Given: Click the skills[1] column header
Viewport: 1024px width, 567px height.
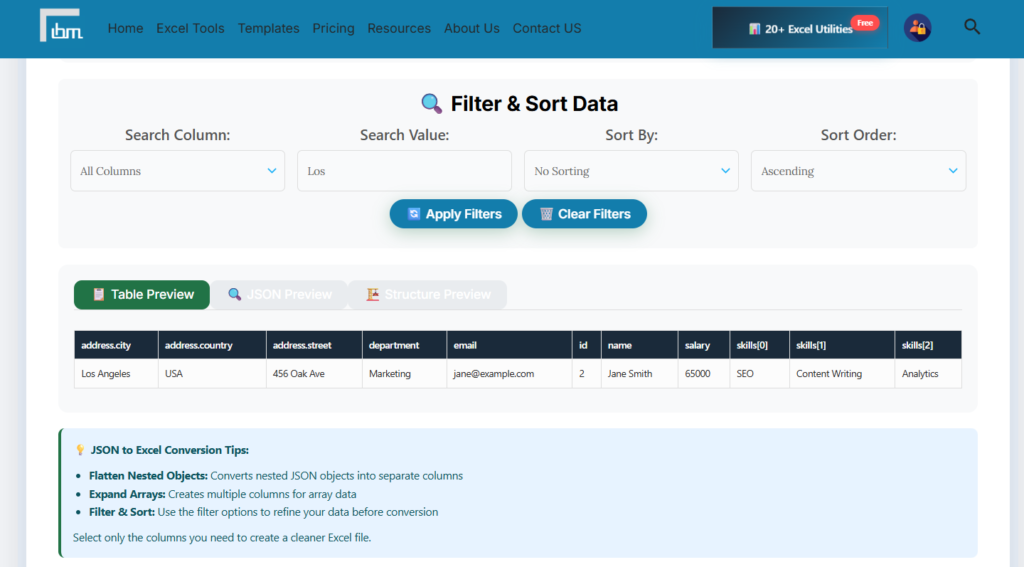Looking at the screenshot, I should tap(842, 345).
